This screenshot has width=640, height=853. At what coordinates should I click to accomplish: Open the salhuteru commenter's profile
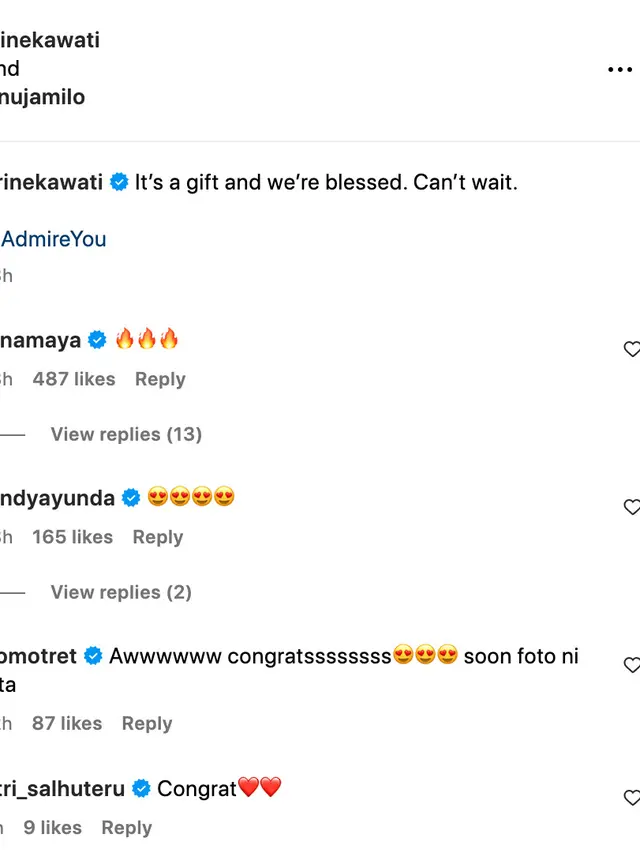(x=63, y=789)
